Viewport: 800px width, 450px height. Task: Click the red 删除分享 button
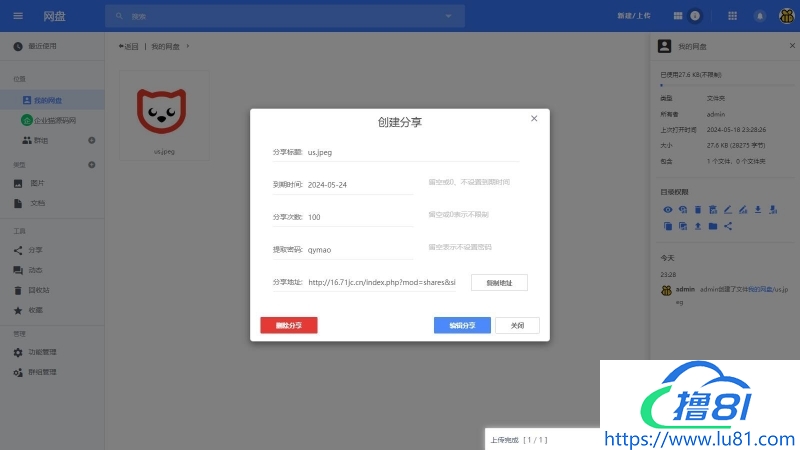pyautogui.click(x=288, y=325)
